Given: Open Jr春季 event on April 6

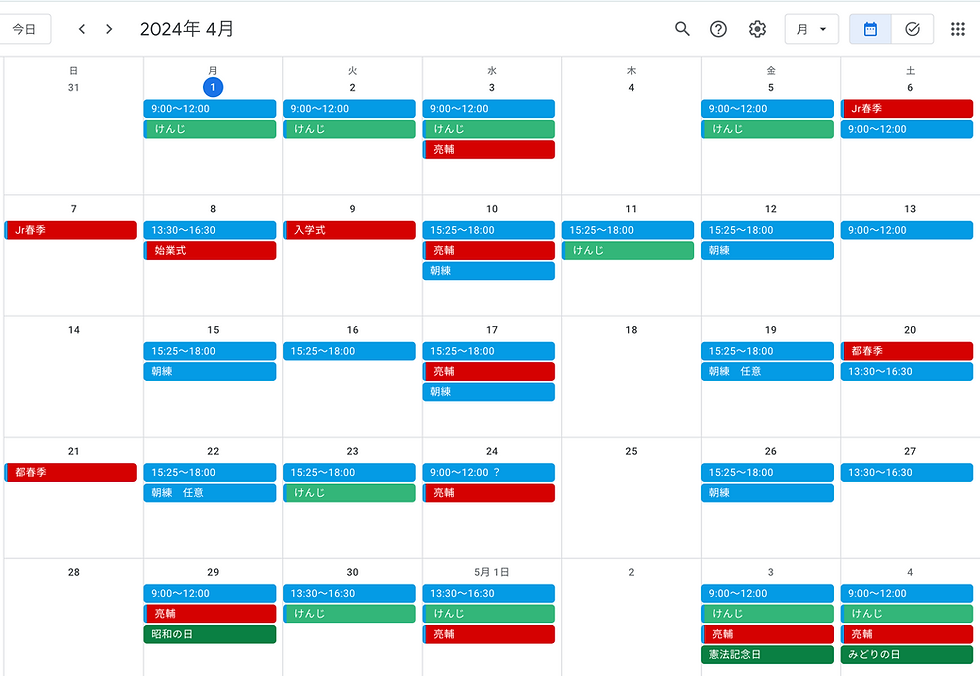Looking at the screenshot, I should (907, 109).
